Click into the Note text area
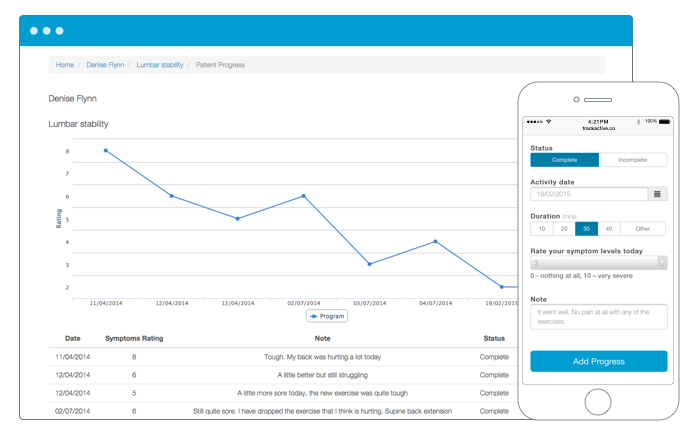 [598, 316]
